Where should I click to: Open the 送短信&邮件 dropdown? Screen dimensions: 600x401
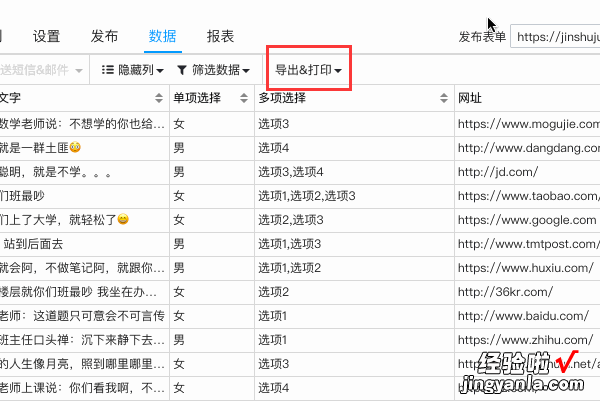click(41, 70)
